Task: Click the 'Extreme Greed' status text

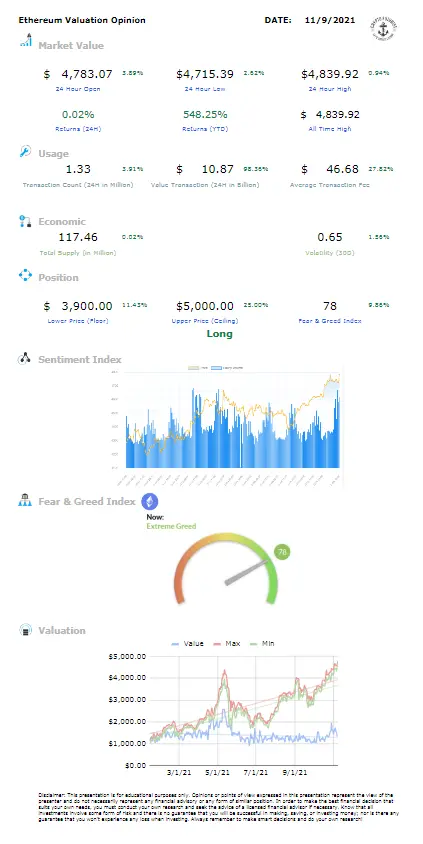Action: (171, 526)
